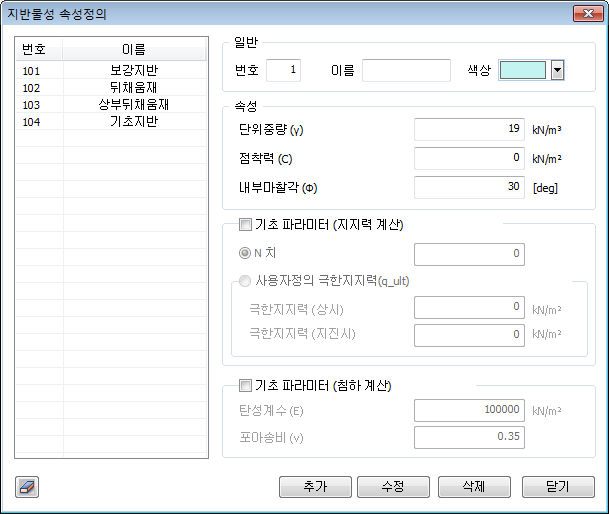This screenshot has width=609, height=514.
Task: Click the 단위중량 value field
Action: 469,130
